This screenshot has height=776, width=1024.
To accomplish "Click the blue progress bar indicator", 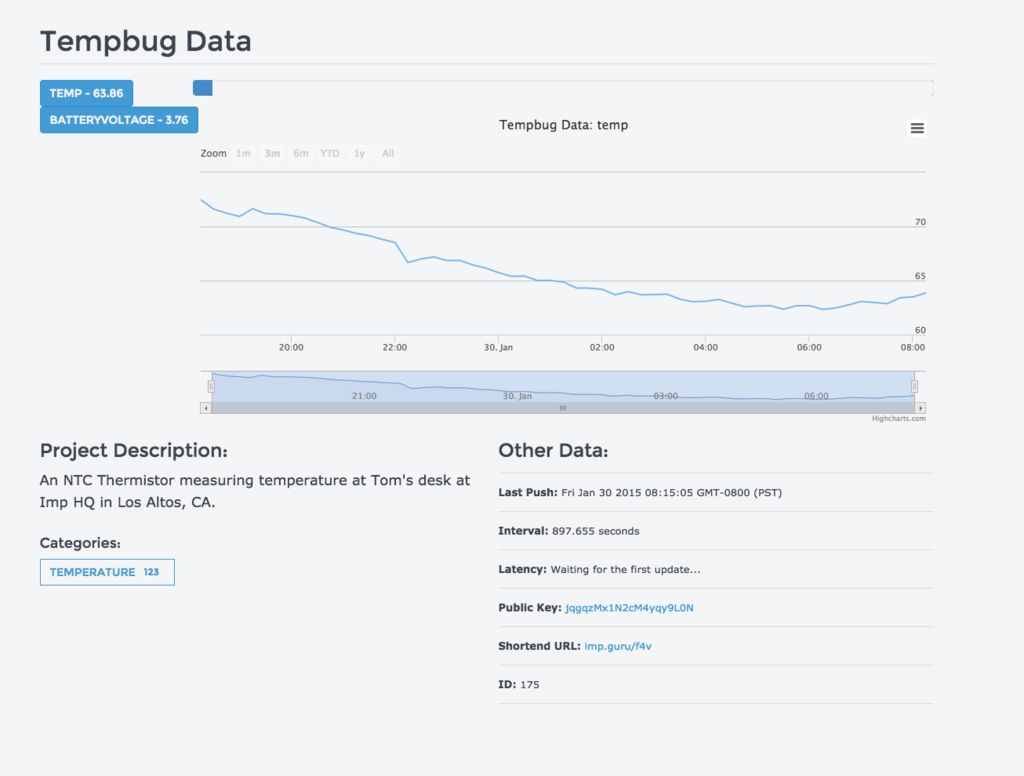I will (x=202, y=88).
